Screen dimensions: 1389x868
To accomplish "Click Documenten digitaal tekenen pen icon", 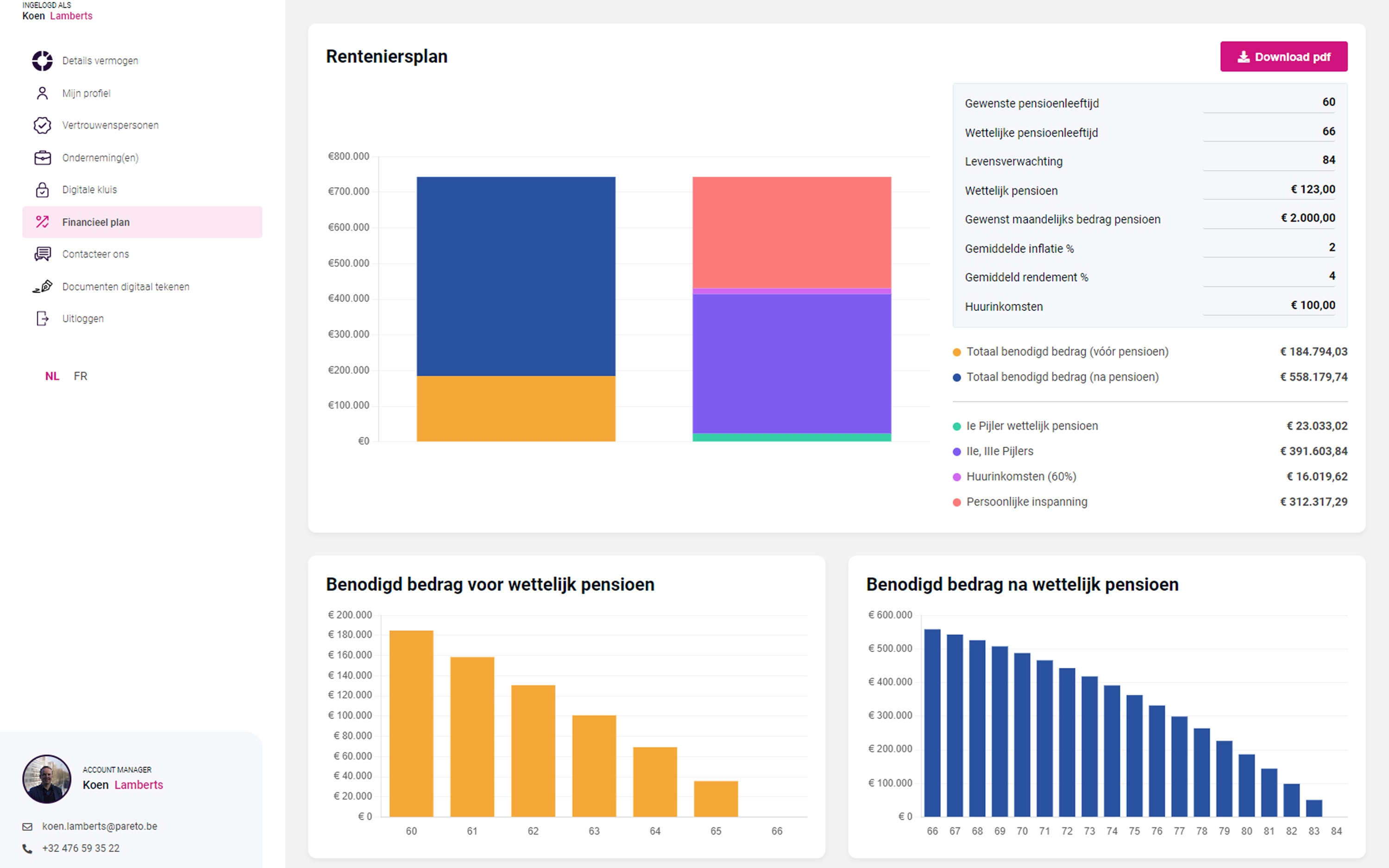I will 42,286.
